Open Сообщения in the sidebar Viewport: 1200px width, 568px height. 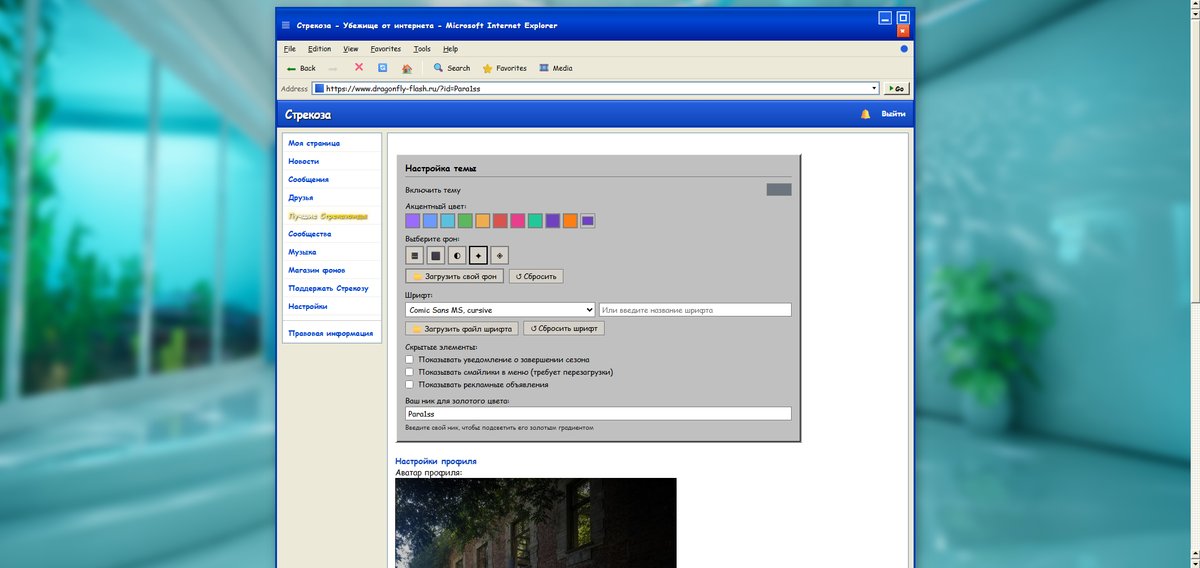(308, 179)
